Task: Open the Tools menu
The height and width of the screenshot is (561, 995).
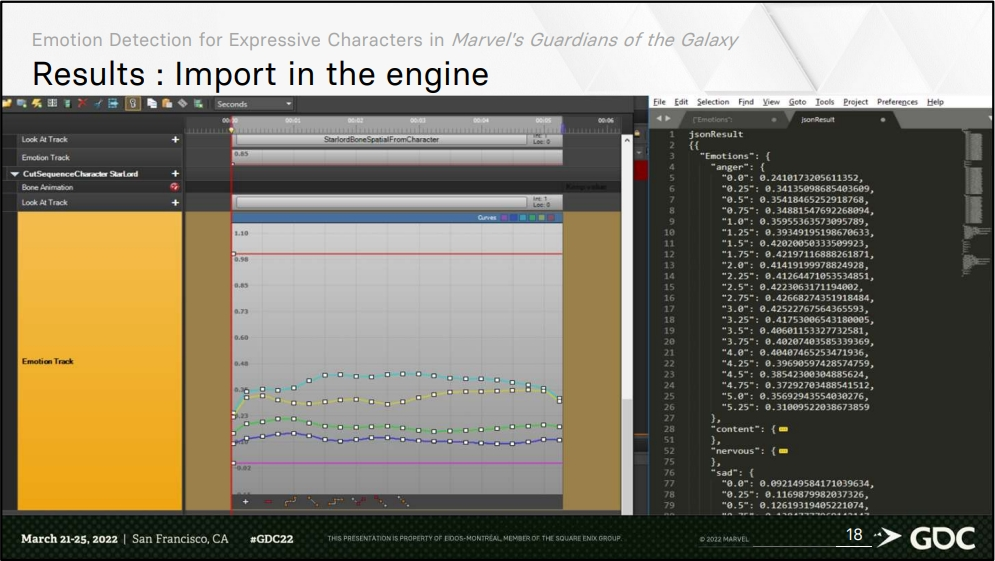Action: [x=824, y=102]
